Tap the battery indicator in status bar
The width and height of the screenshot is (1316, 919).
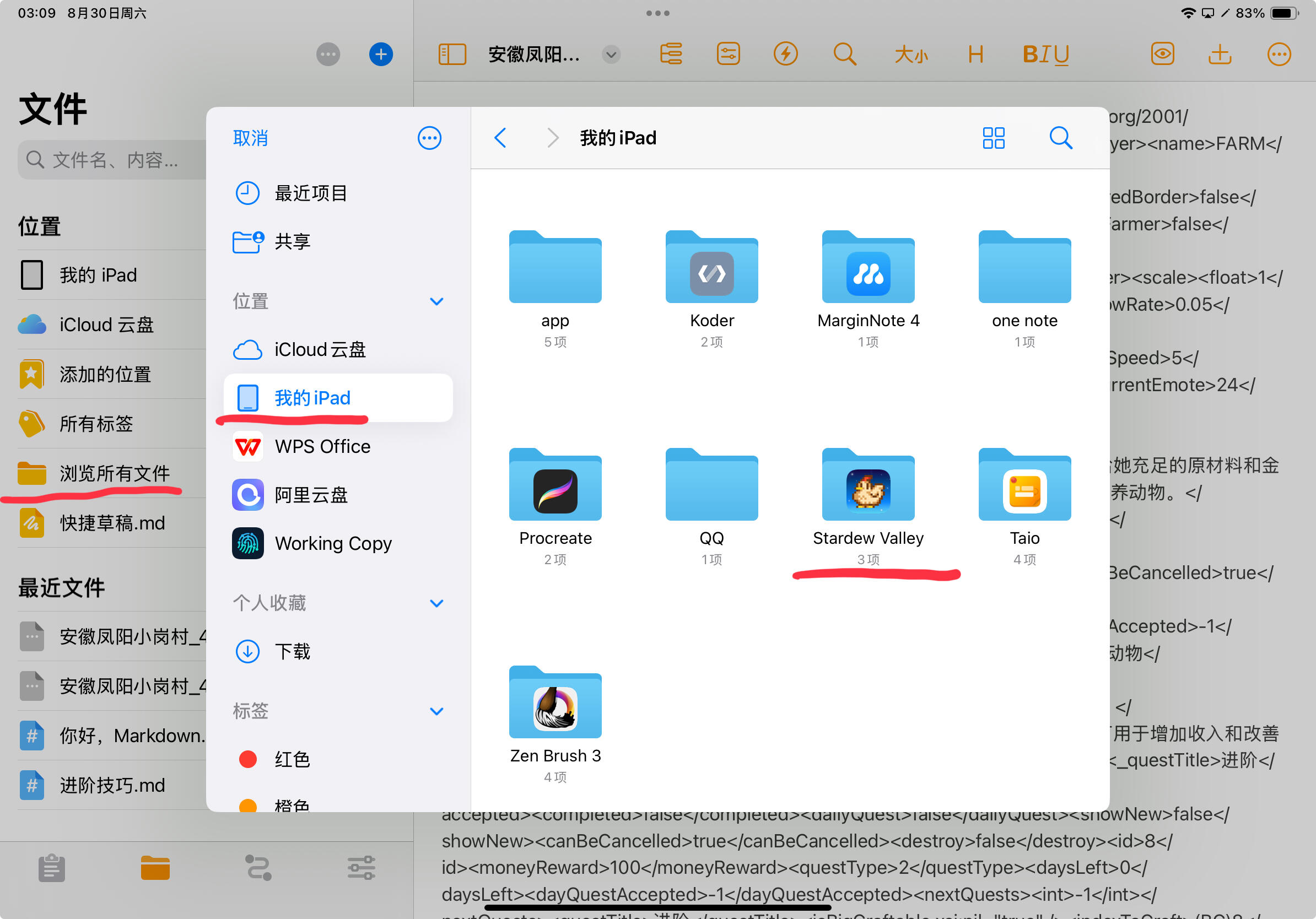point(1284,13)
